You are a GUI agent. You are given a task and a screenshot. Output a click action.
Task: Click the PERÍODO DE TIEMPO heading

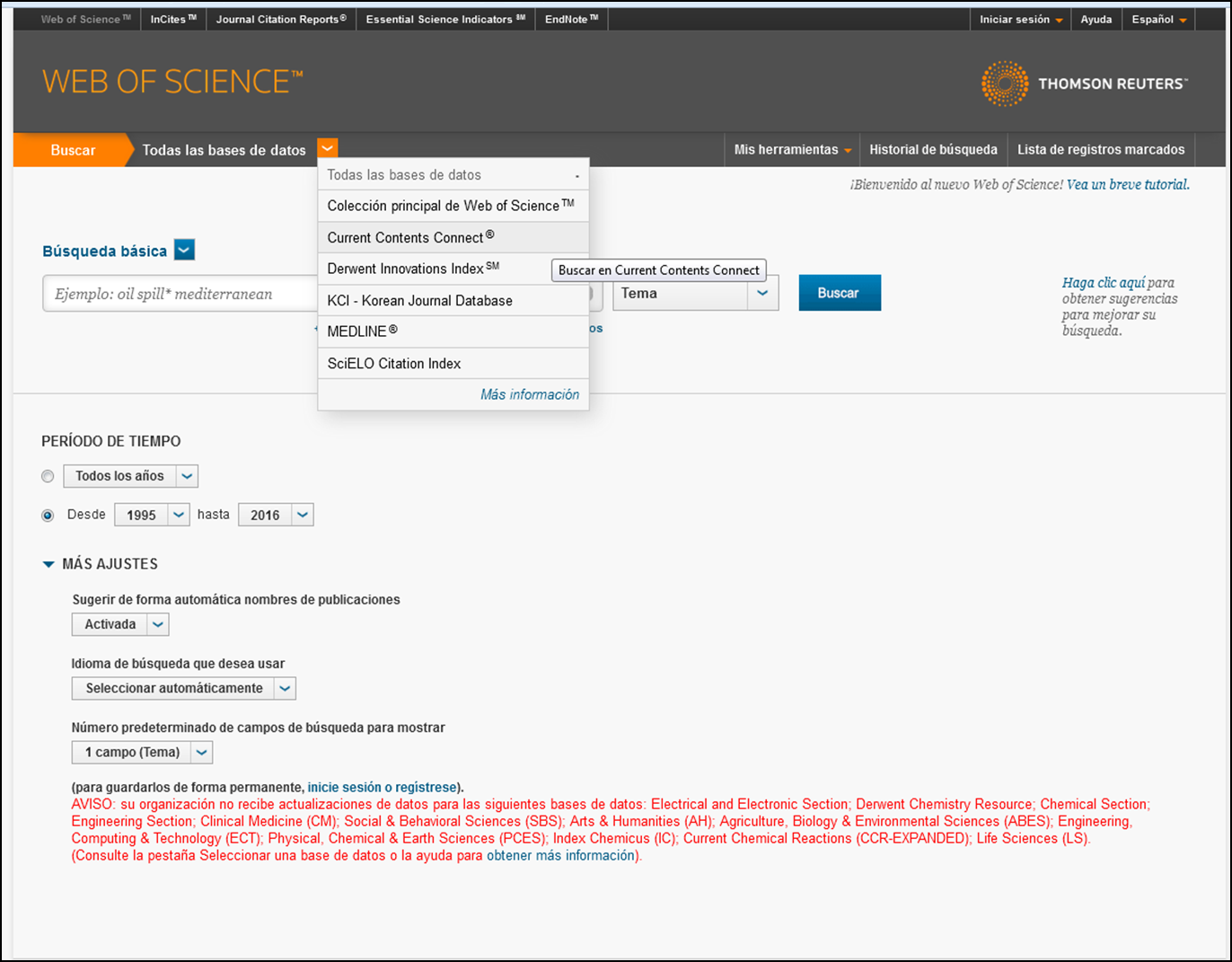(x=111, y=441)
